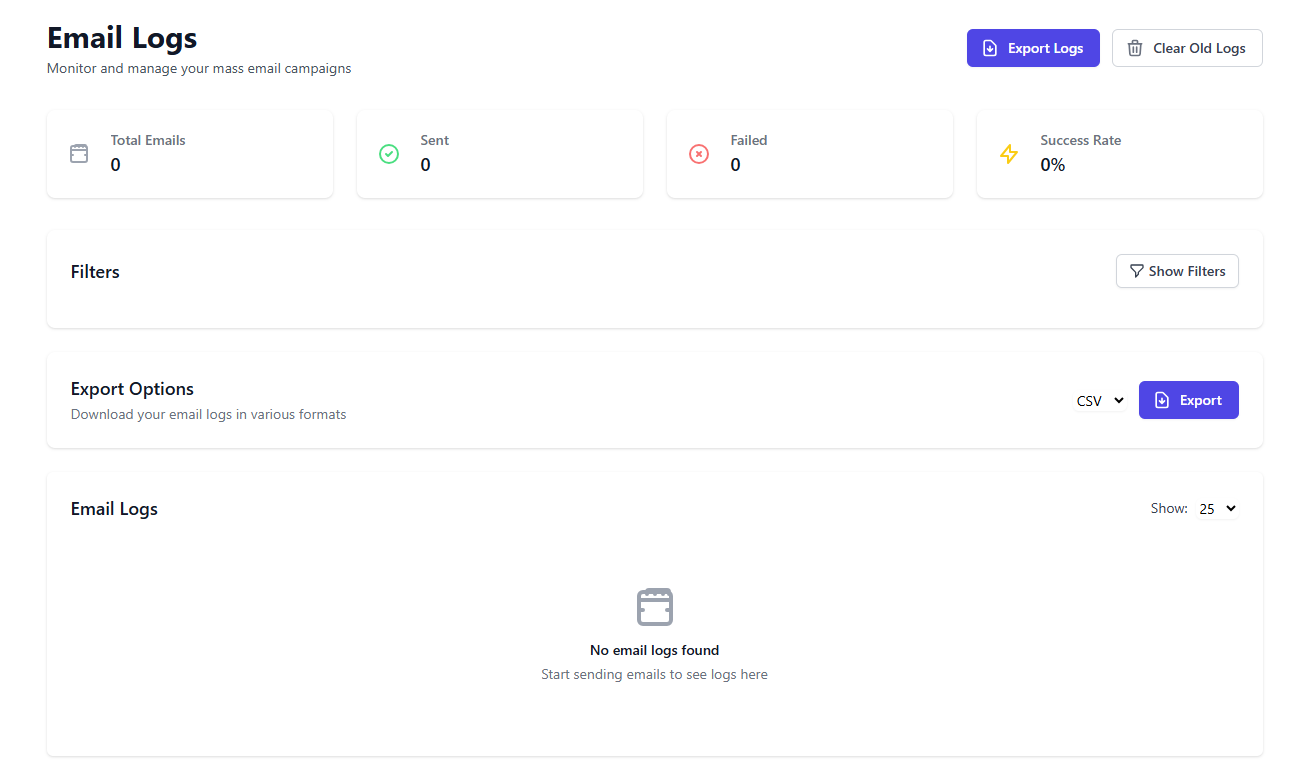Click the green checkmark icon on Sent card
This screenshot has width=1291, height=769.
[x=389, y=154]
